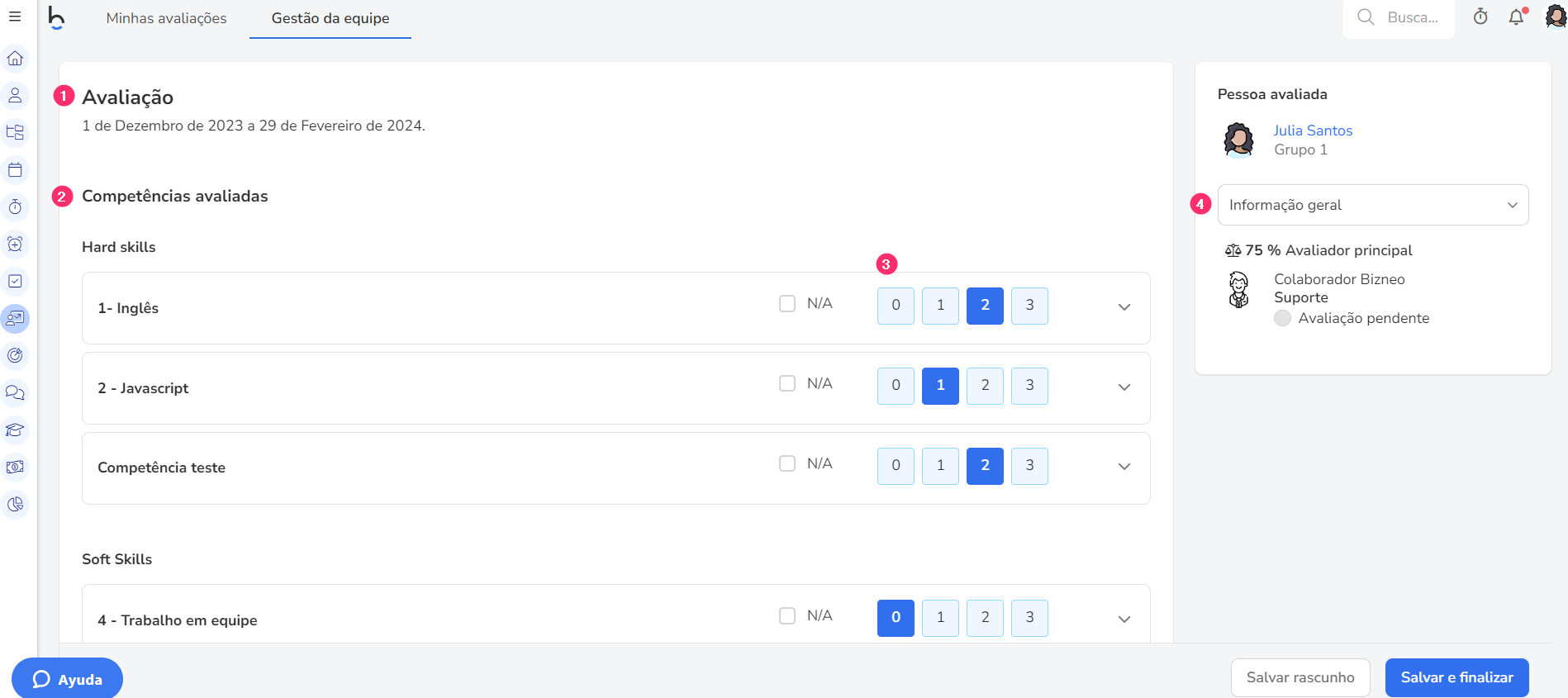This screenshot has height=698, width=1568.
Task: Check N/A for 2 - Javascript
Action: 787,383
